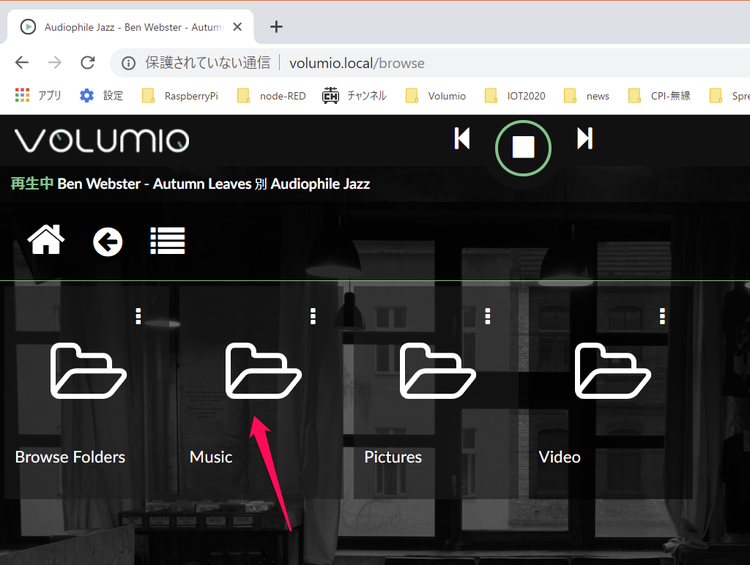Open a new browser tab

click(277, 27)
